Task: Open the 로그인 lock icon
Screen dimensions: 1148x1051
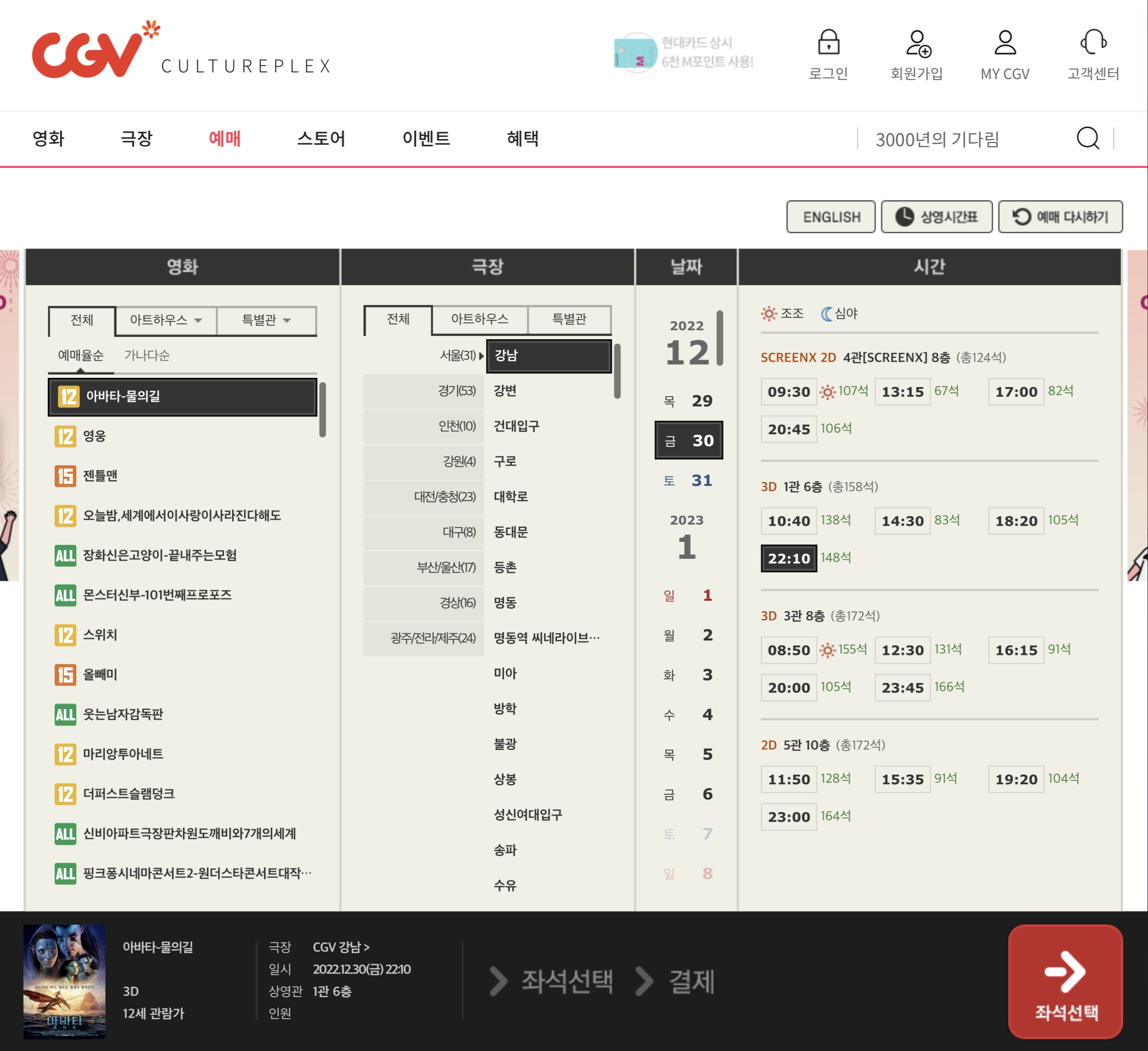Action: click(829, 42)
